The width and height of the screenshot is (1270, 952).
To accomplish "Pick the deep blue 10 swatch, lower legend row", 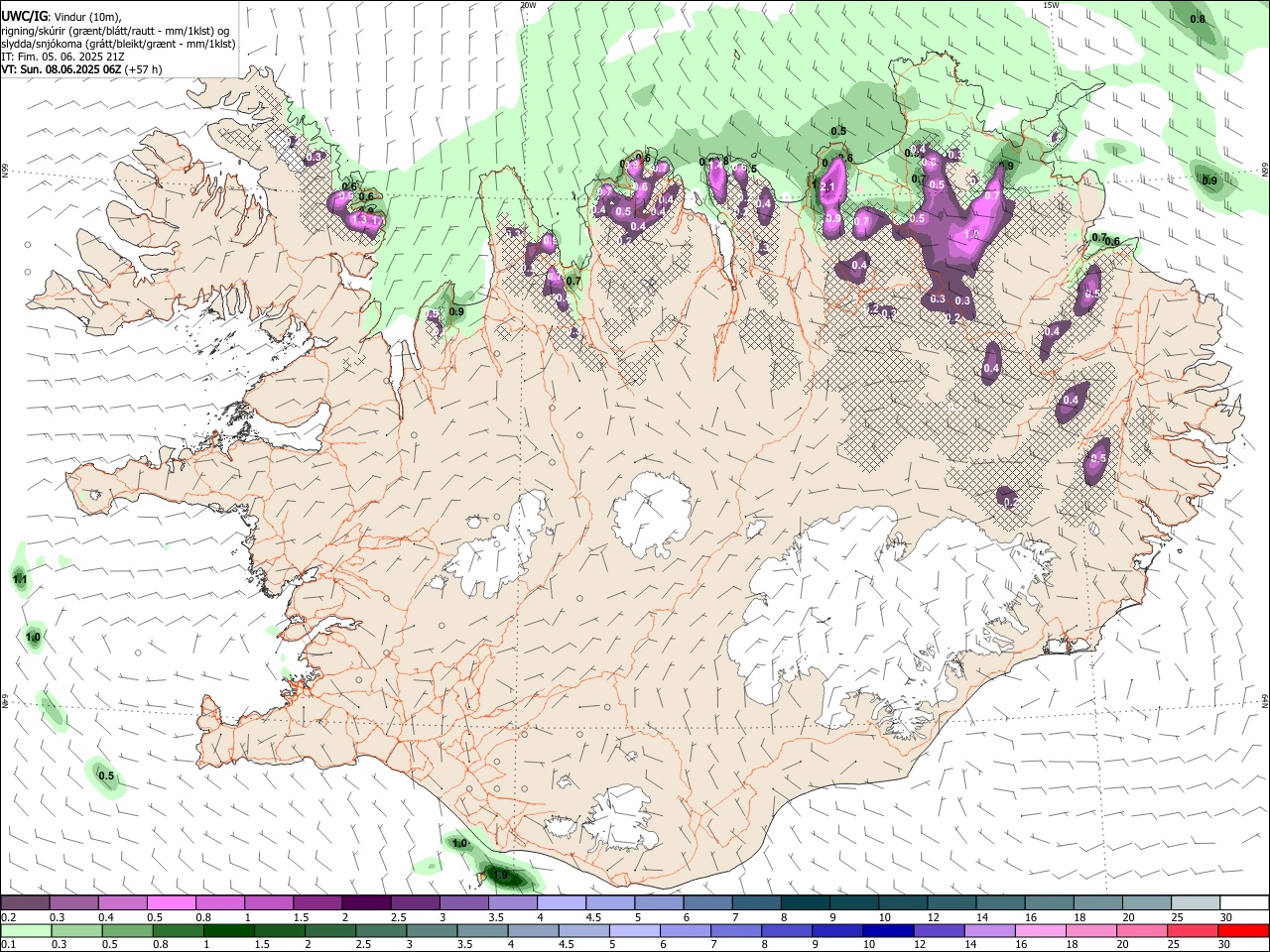I will [887, 930].
